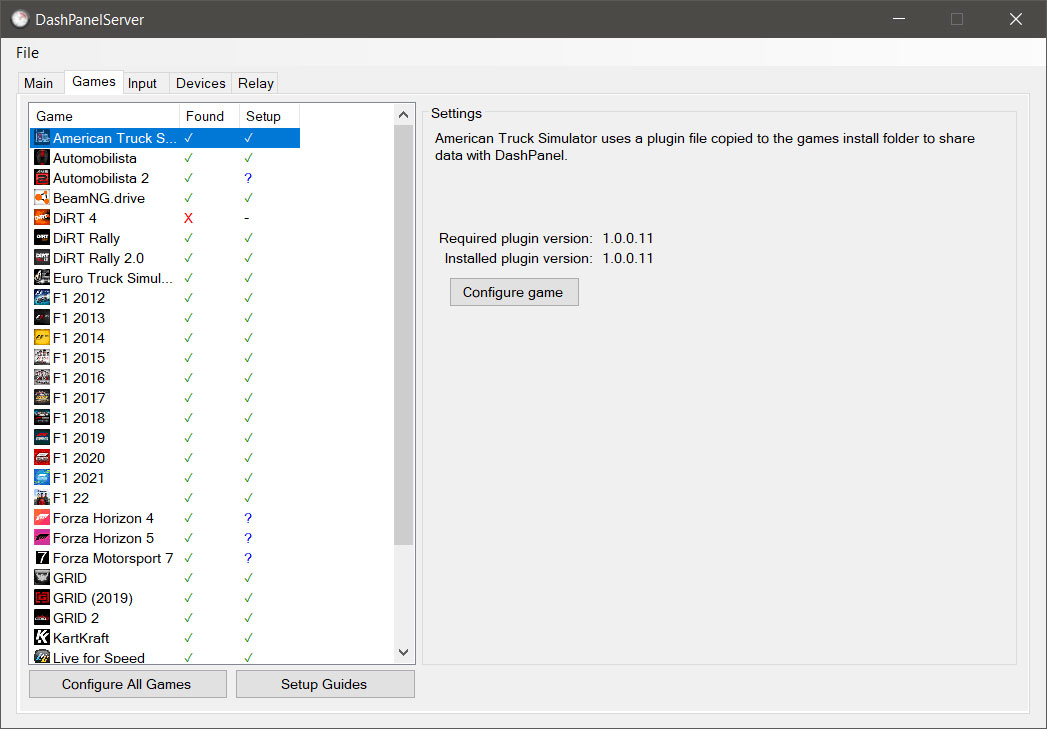Click the F1 2017 game icon
The height and width of the screenshot is (729, 1047).
tap(42, 398)
